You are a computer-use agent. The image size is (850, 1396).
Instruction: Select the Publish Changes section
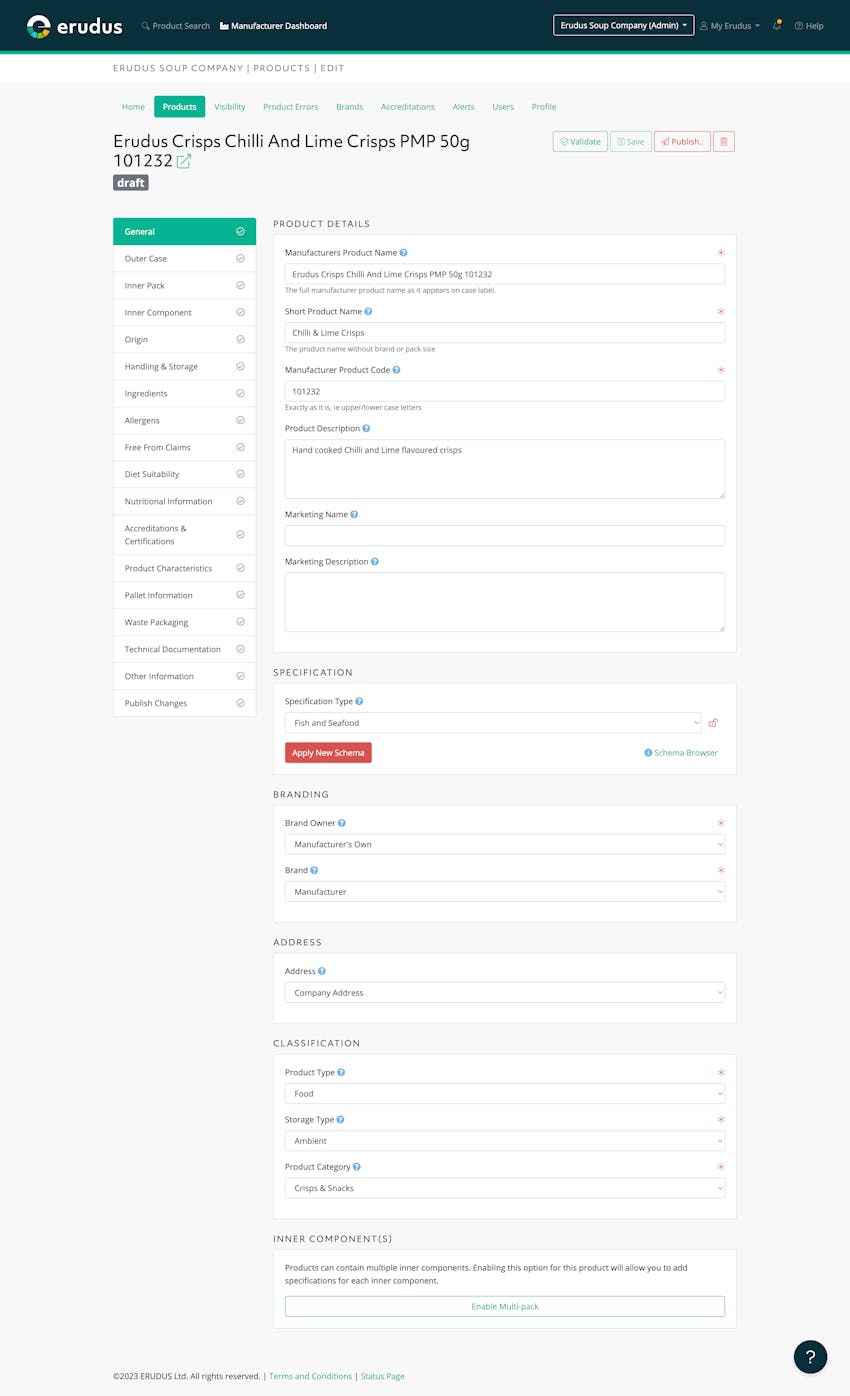point(184,704)
